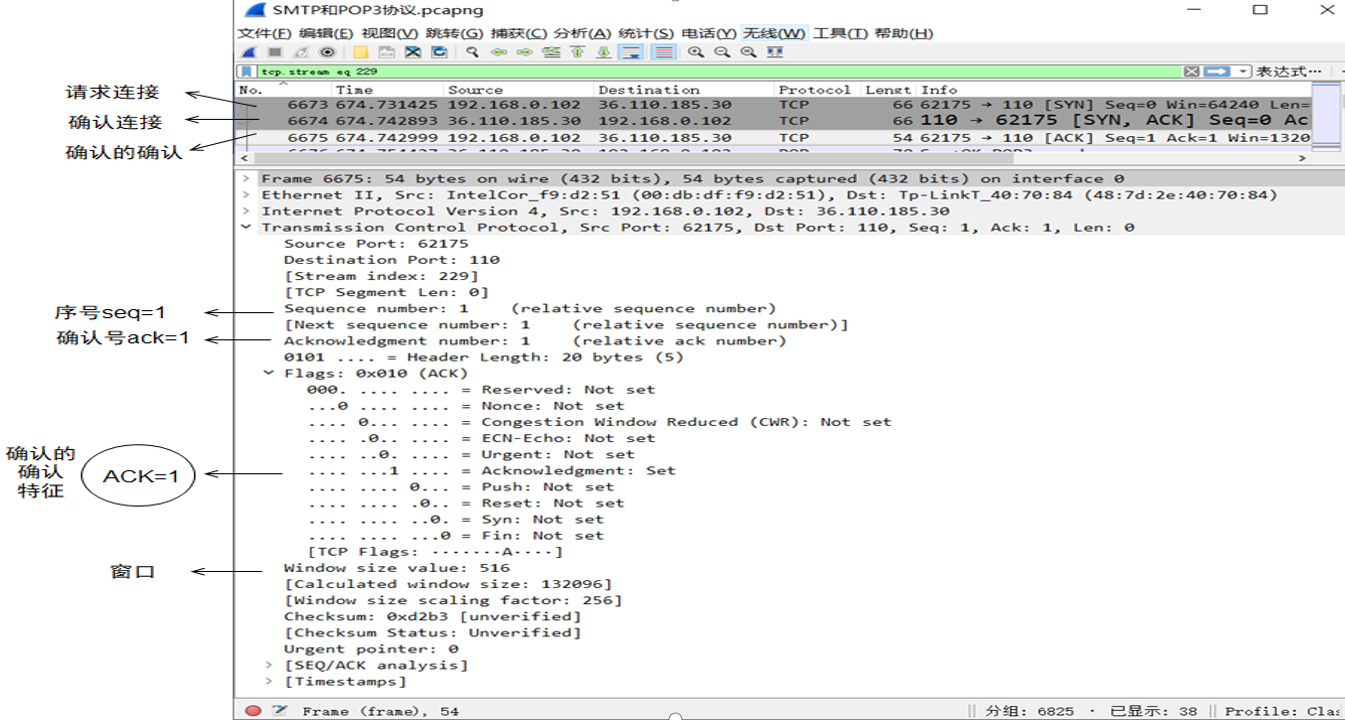Sort by Protocol column header
This screenshot has height=720, width=1345.
817,90
